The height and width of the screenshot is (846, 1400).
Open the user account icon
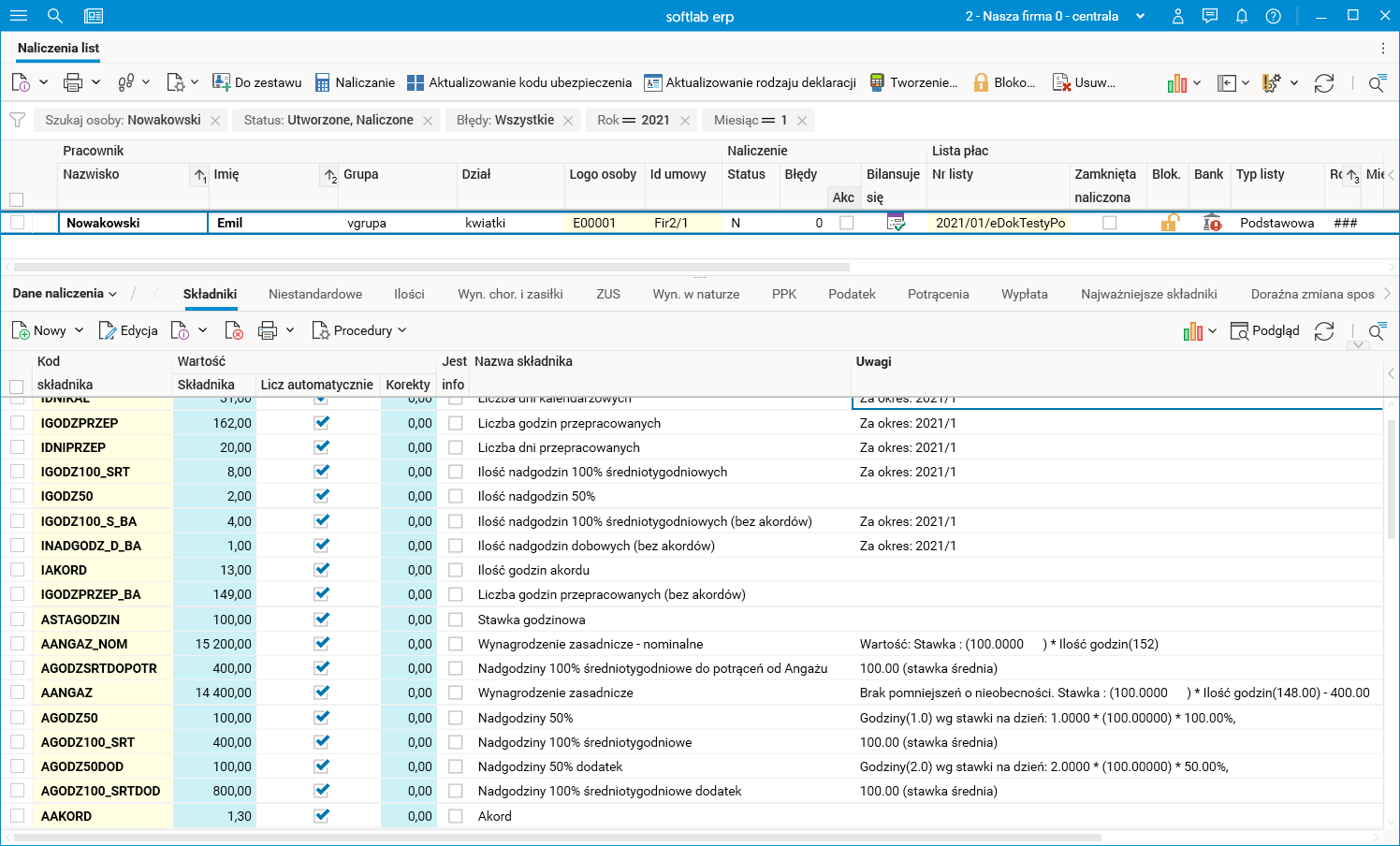(1178, 16)
